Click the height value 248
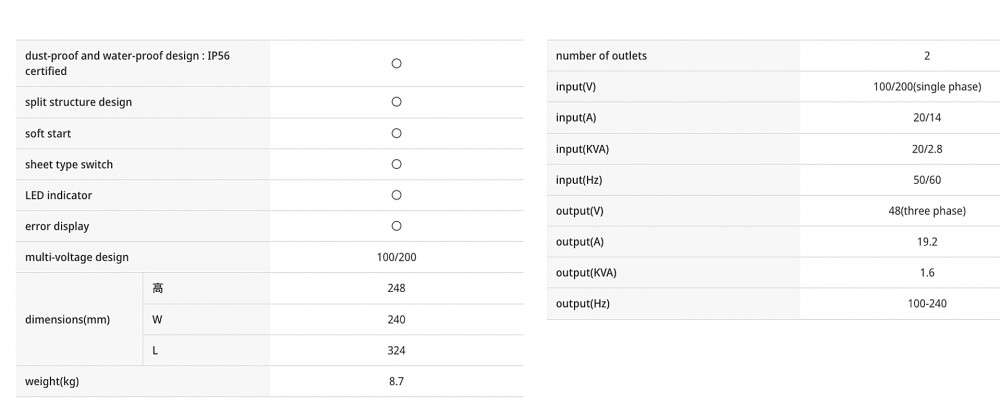 (396, 288)
